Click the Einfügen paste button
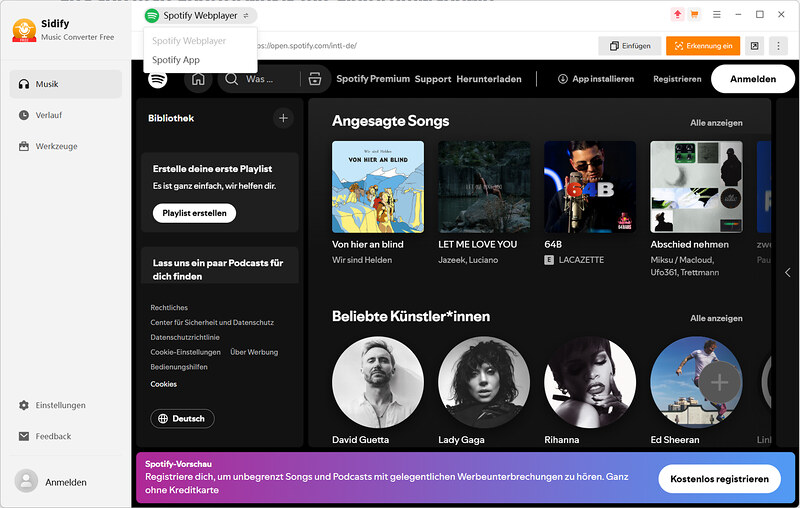 [x=630, y=46]
